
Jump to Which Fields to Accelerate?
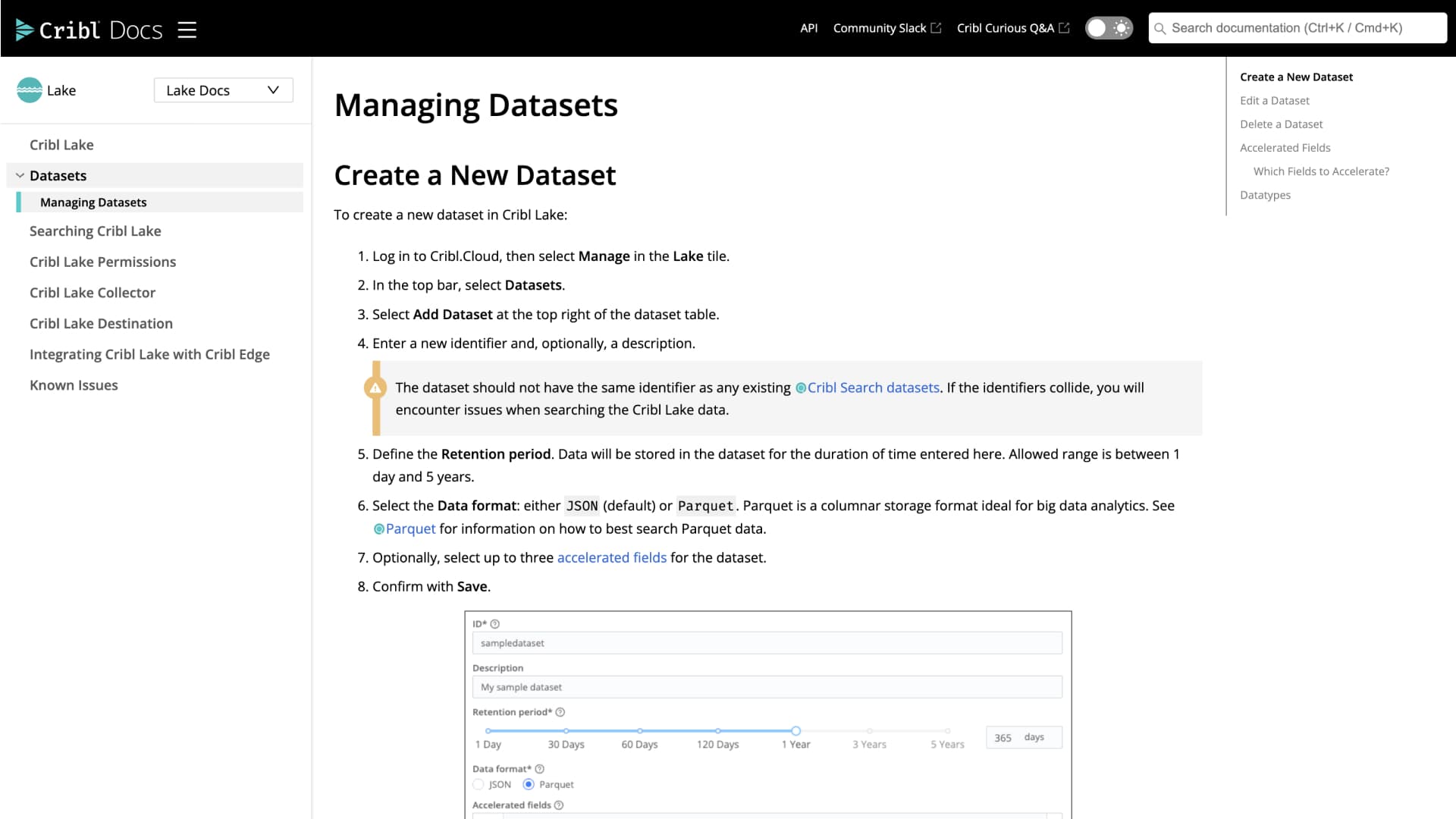(x=1321, y=171)
